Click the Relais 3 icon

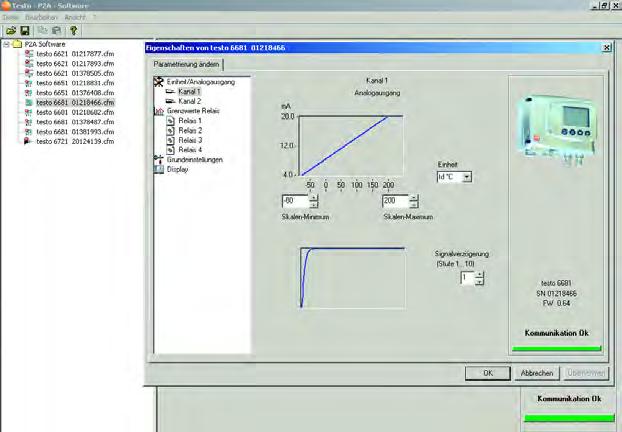pos(171,140)
